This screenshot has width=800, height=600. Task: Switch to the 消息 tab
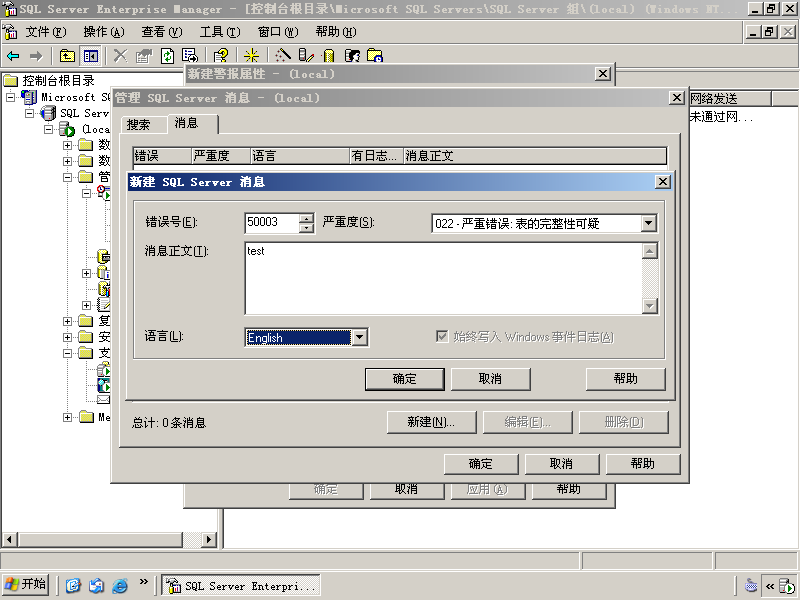coord(192,123)
